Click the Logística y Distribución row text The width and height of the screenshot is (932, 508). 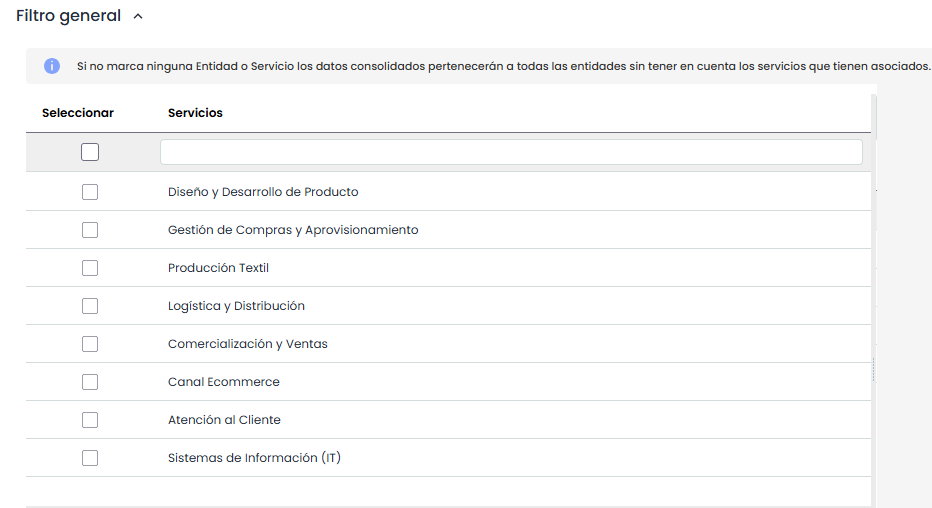click(236, 306)
